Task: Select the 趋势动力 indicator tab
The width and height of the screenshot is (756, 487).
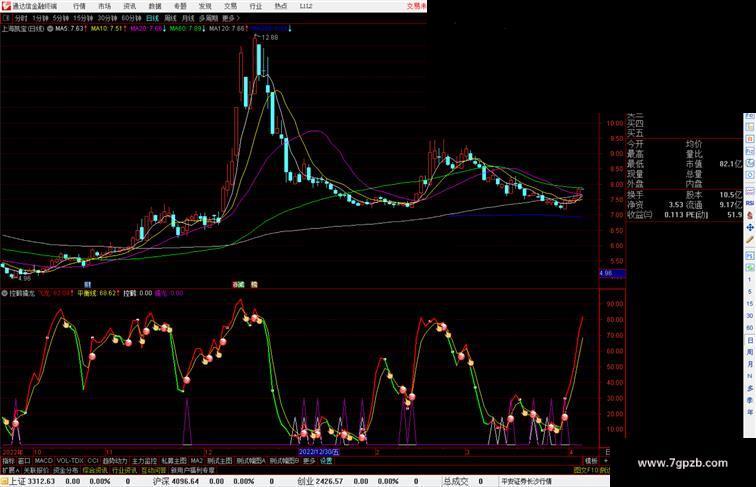Action: 115,461
